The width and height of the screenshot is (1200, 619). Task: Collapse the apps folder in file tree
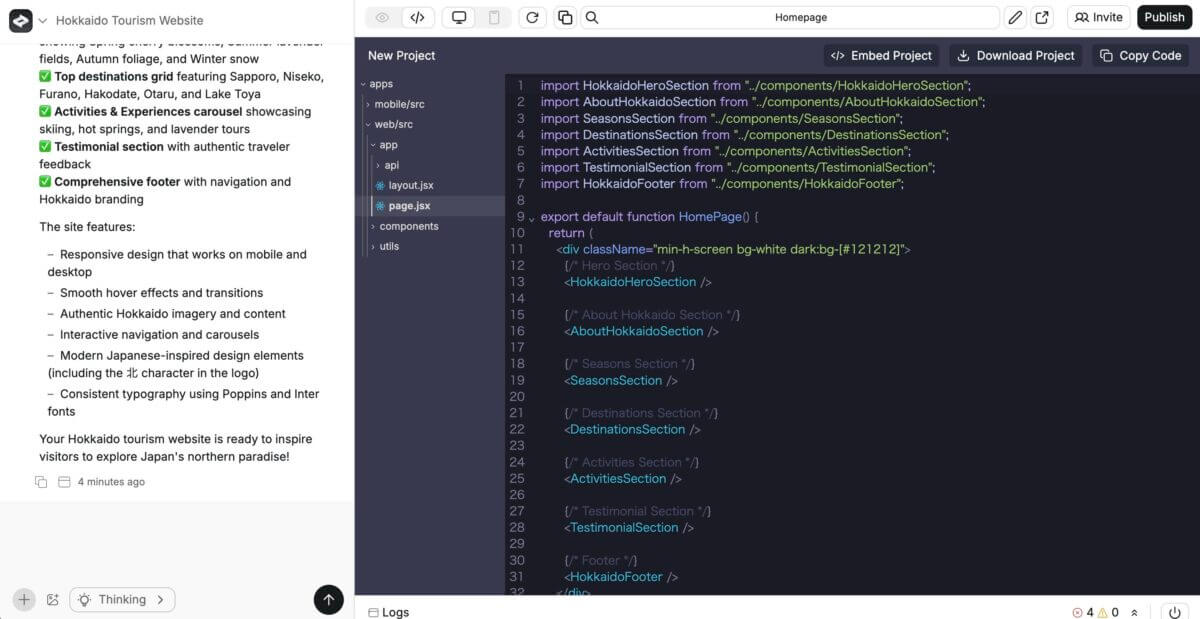380,84
